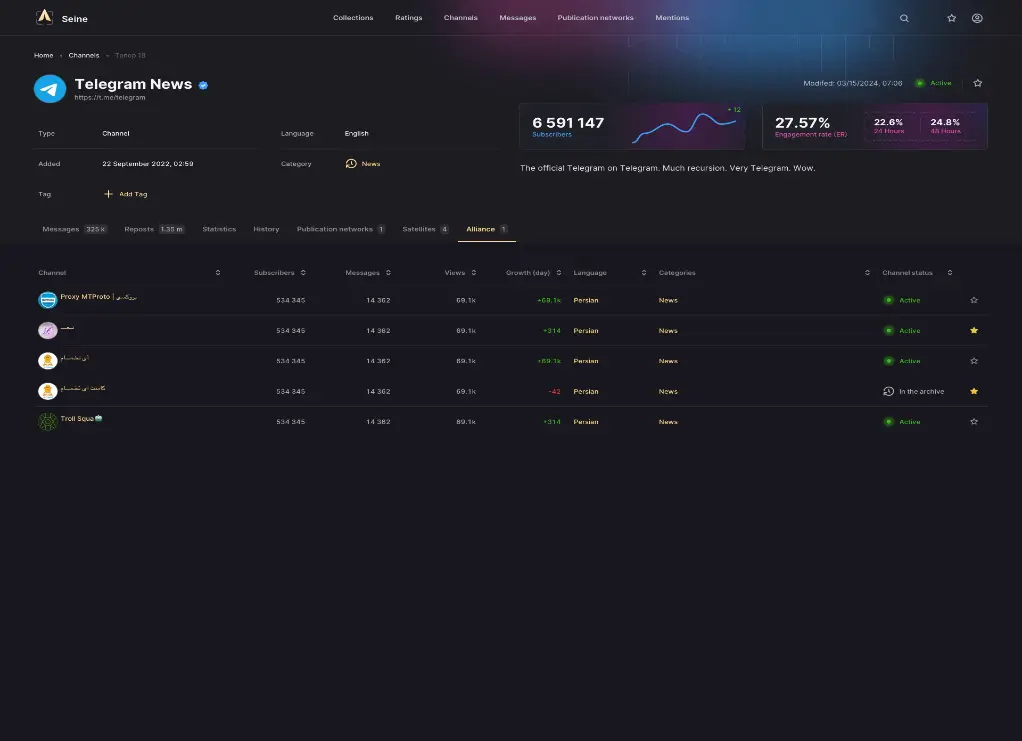Viewport: 1022px width, 741px height.
Task: Sort by Views column arrows
Action: pos(474,272)
